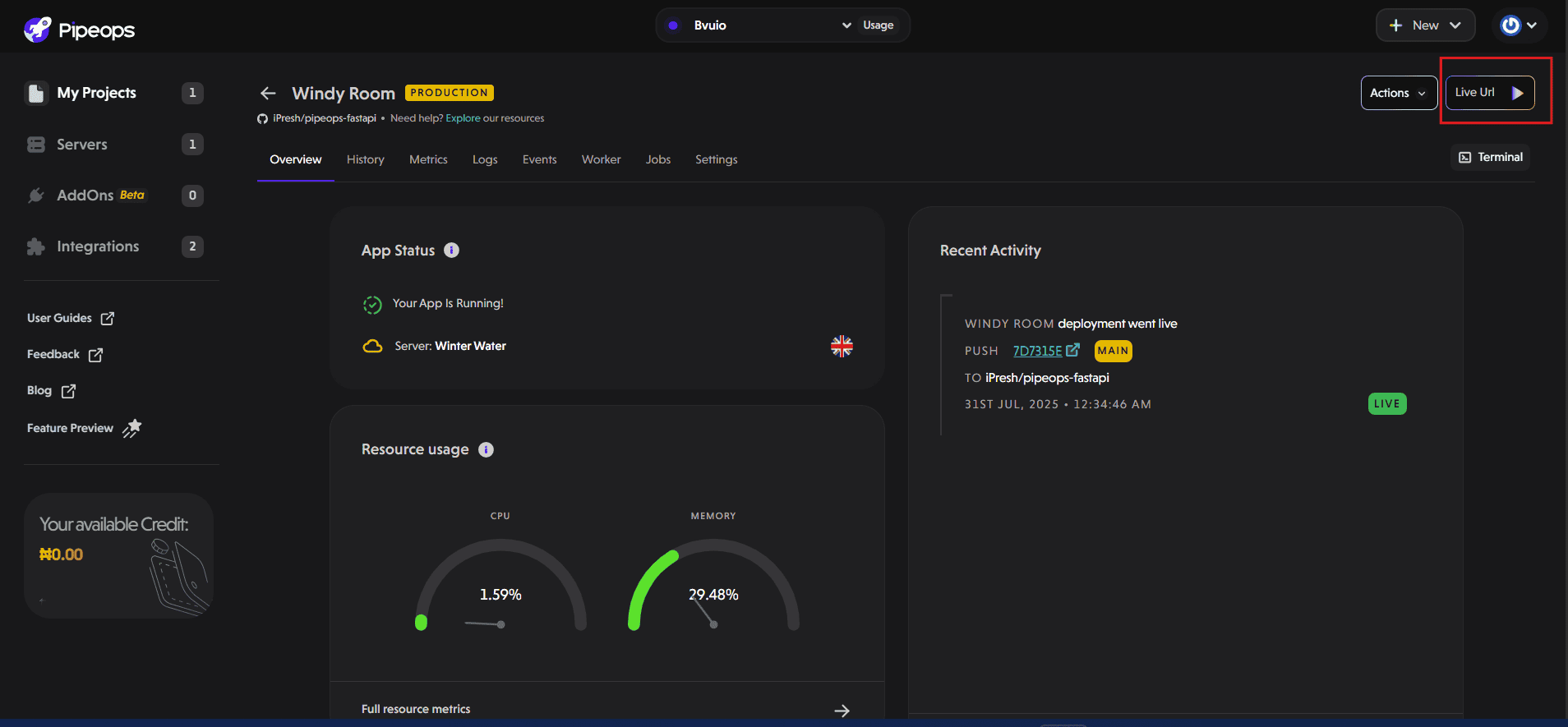Click the Integrations count badge 2
1568x727 pixels.
click(x=192, y=246)
